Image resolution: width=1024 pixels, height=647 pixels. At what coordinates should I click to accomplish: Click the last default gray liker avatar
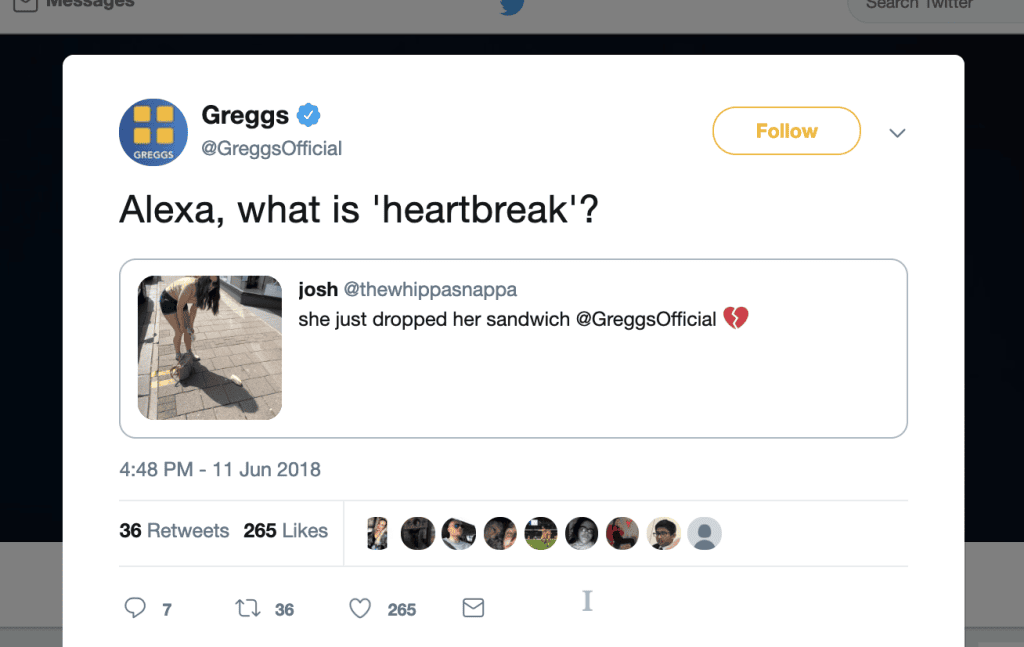point(704,533)
